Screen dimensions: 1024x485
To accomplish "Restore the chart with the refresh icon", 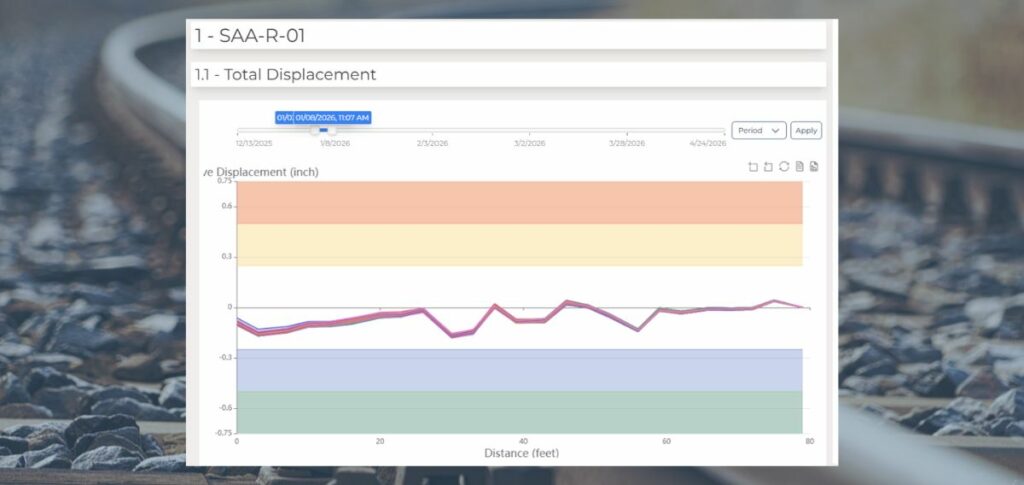I will click(x=784, y=167).
